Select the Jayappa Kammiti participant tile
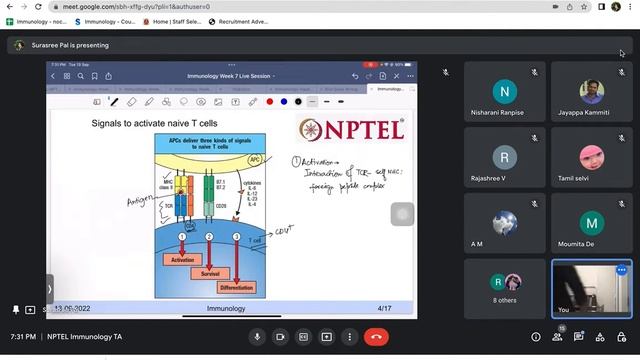This screenshot has height=360, width=640. click(591, 92)
